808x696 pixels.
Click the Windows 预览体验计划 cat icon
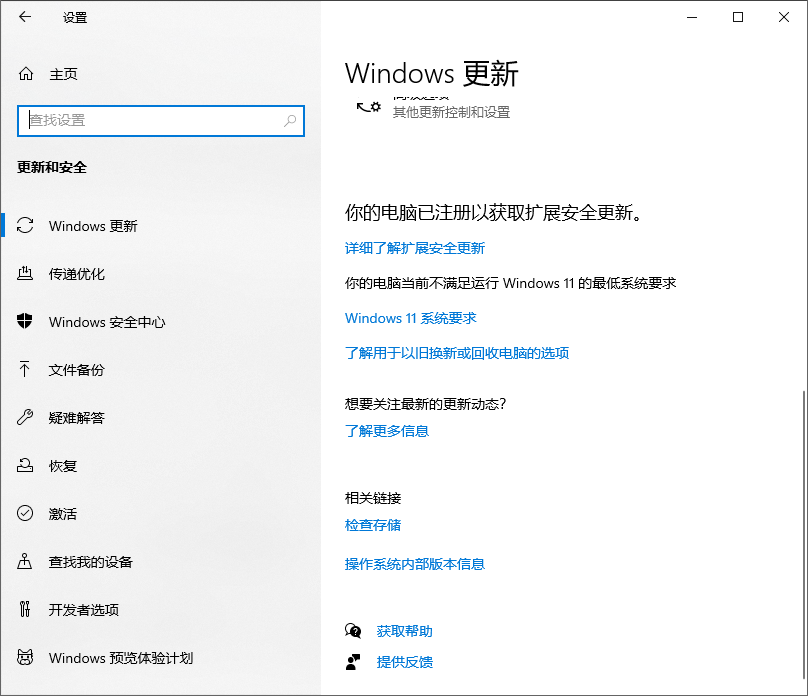coord(25,657)
